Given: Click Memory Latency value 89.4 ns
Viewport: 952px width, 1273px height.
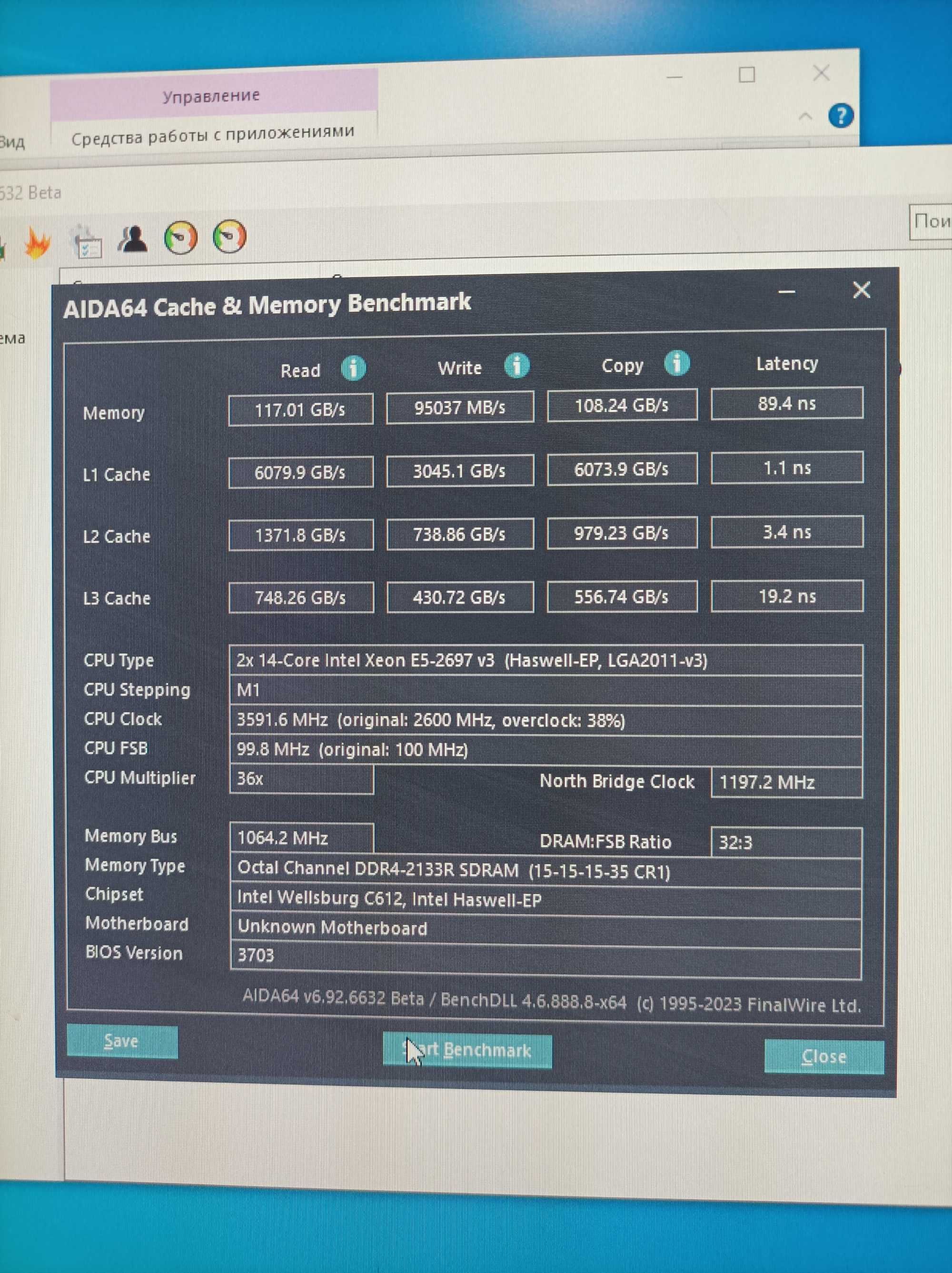Looking at the screenshot, I should click(x=787, y=403).
